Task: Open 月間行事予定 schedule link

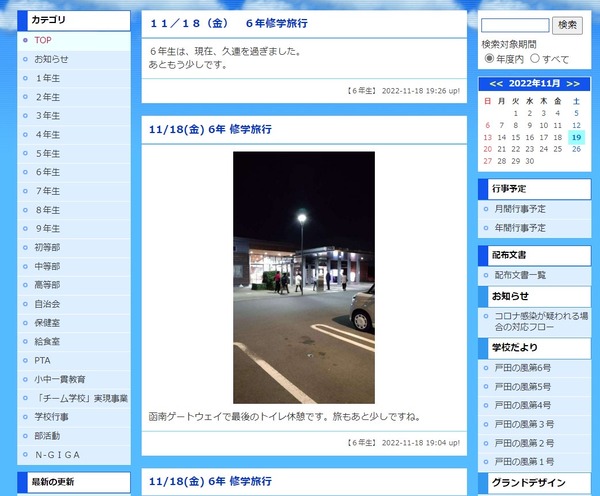Action: pos(520,209)
